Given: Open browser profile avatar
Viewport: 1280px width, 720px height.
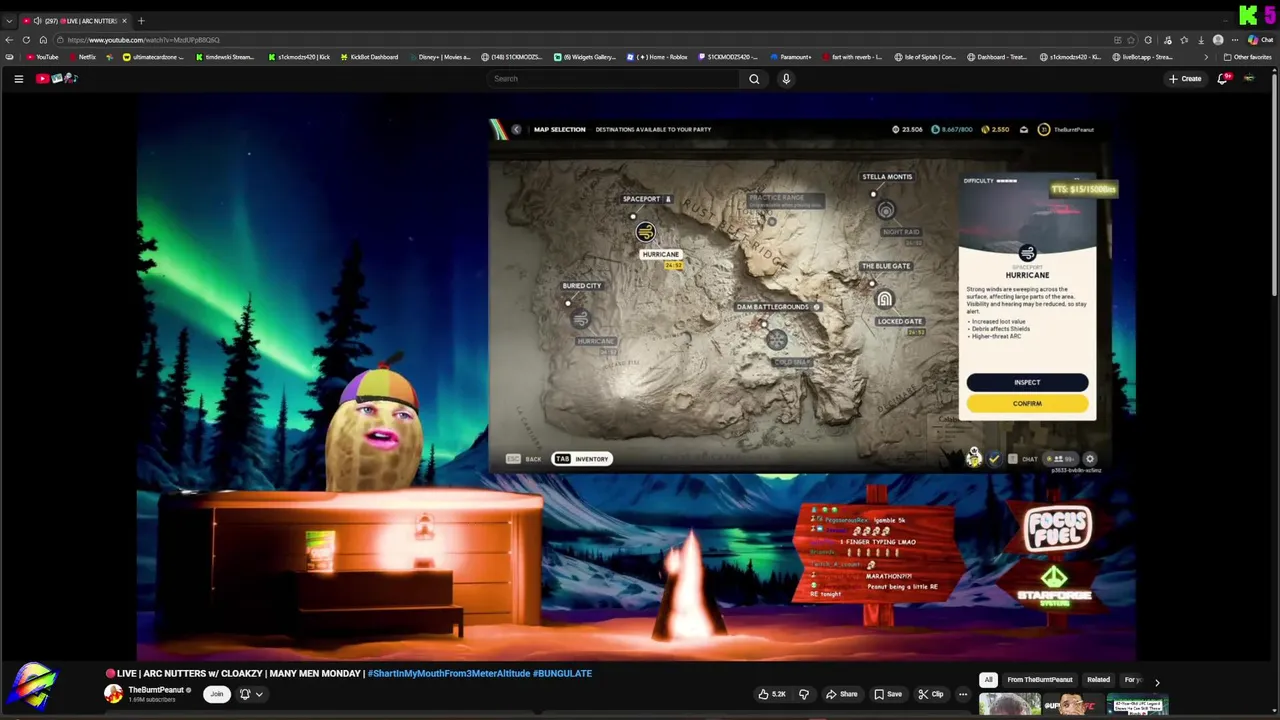Looking at the screenshot, I should tap(1218, 40).
